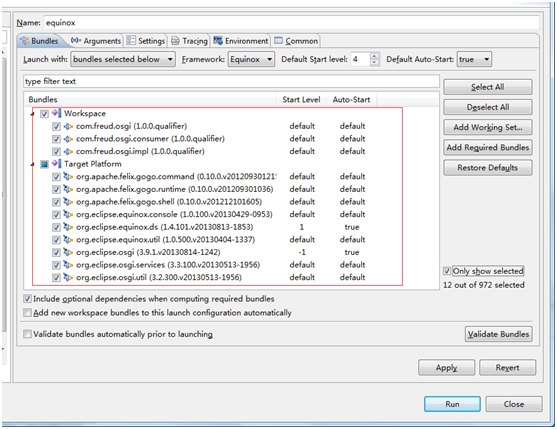Click the com.freud.osgi bundle icon
The width and height of the screenshot is (557, 429).
tap(68, 126)
